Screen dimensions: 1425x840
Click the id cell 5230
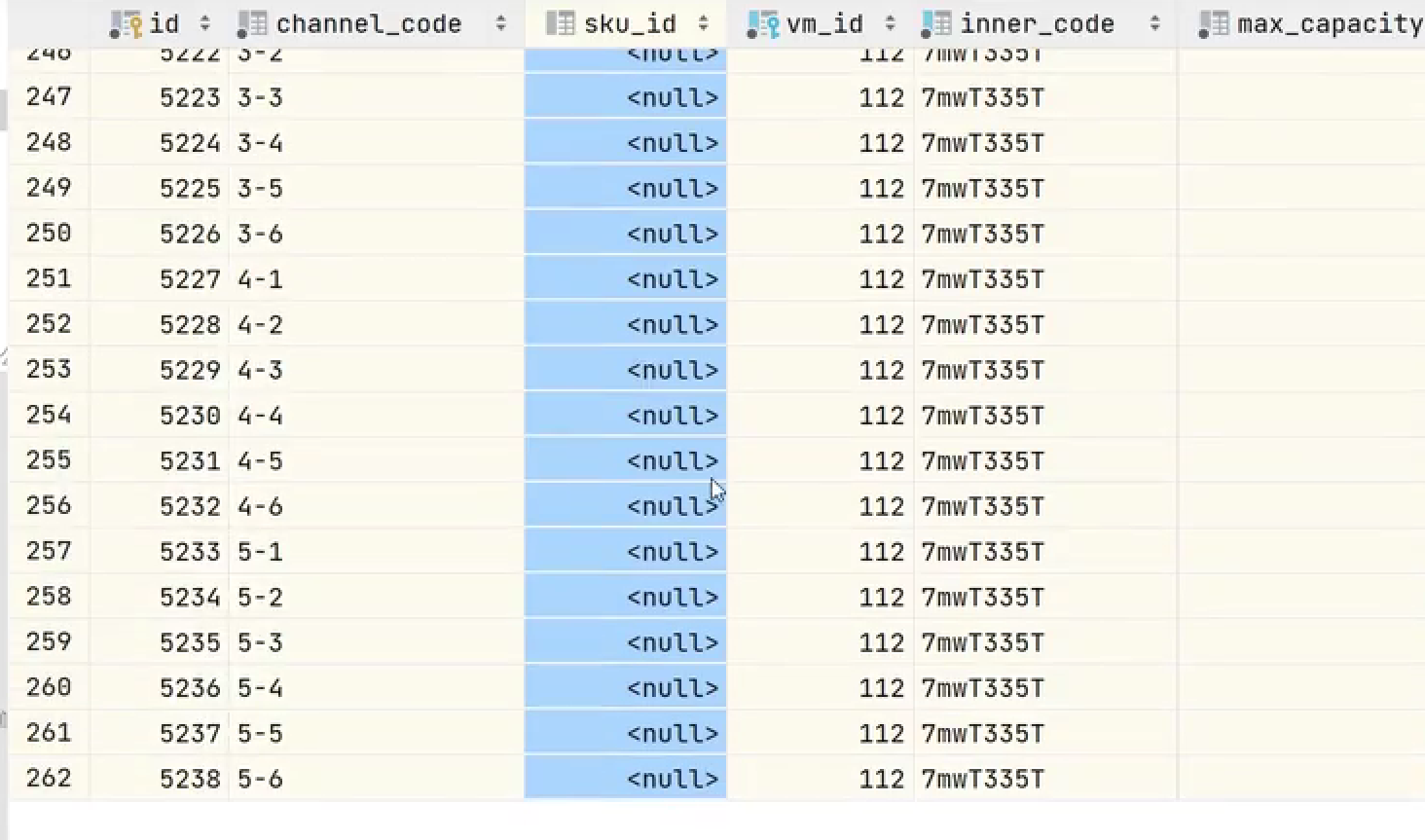click(x=160, y=416)
